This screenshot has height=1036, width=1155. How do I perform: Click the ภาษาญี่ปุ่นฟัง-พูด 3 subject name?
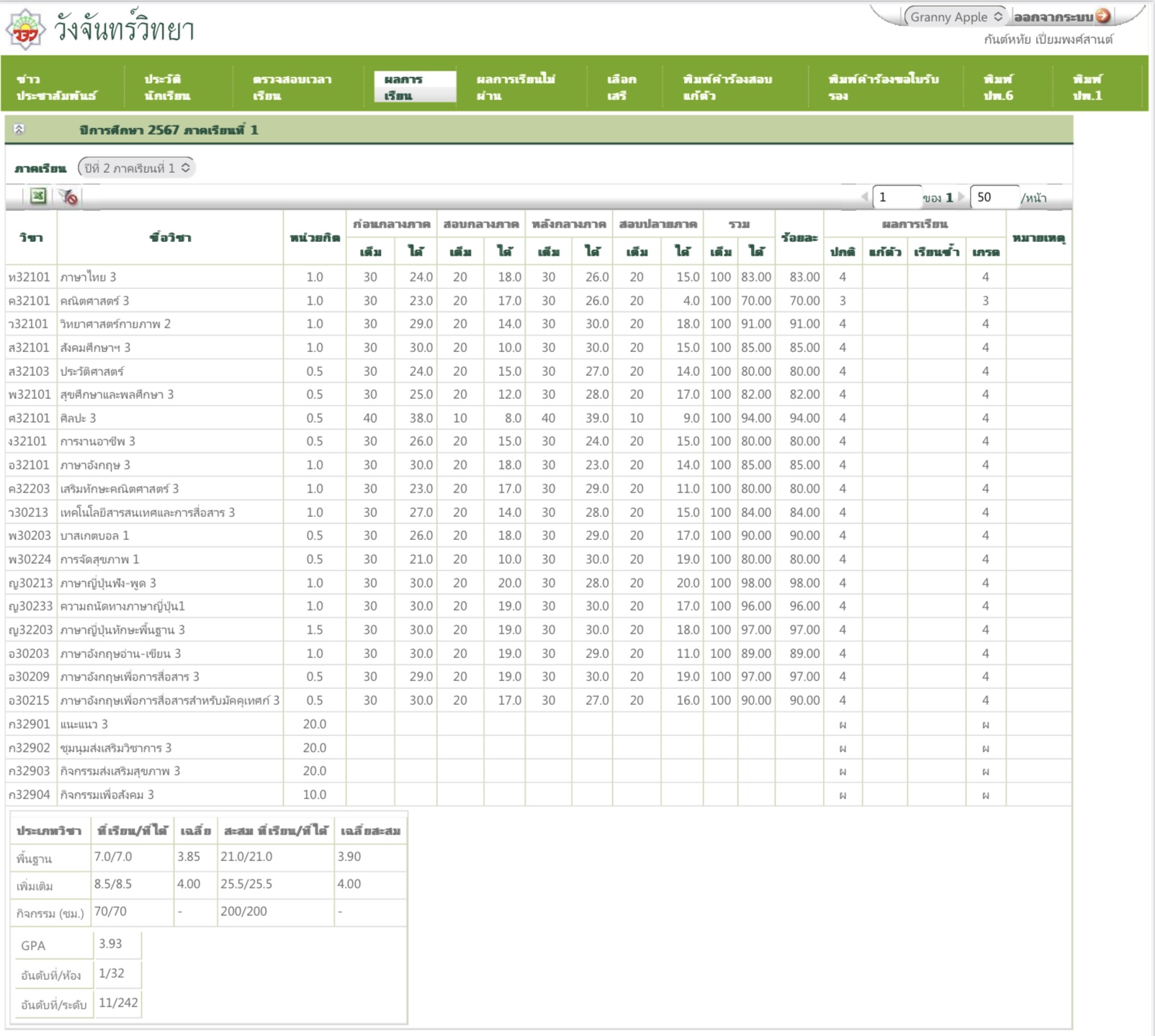(108, 583)
